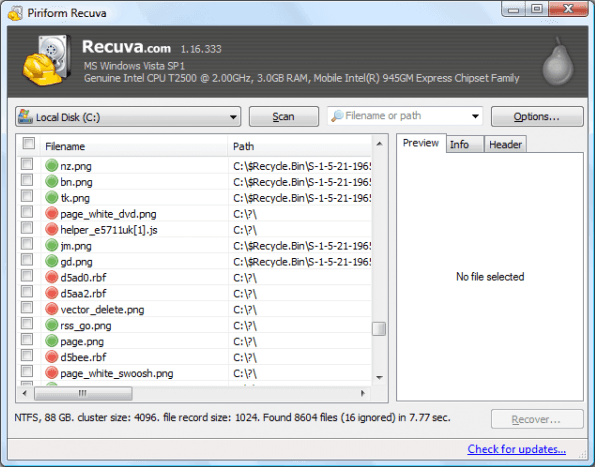
Task: Click the green status dot for rss_go.png
Action: point(52,325)
